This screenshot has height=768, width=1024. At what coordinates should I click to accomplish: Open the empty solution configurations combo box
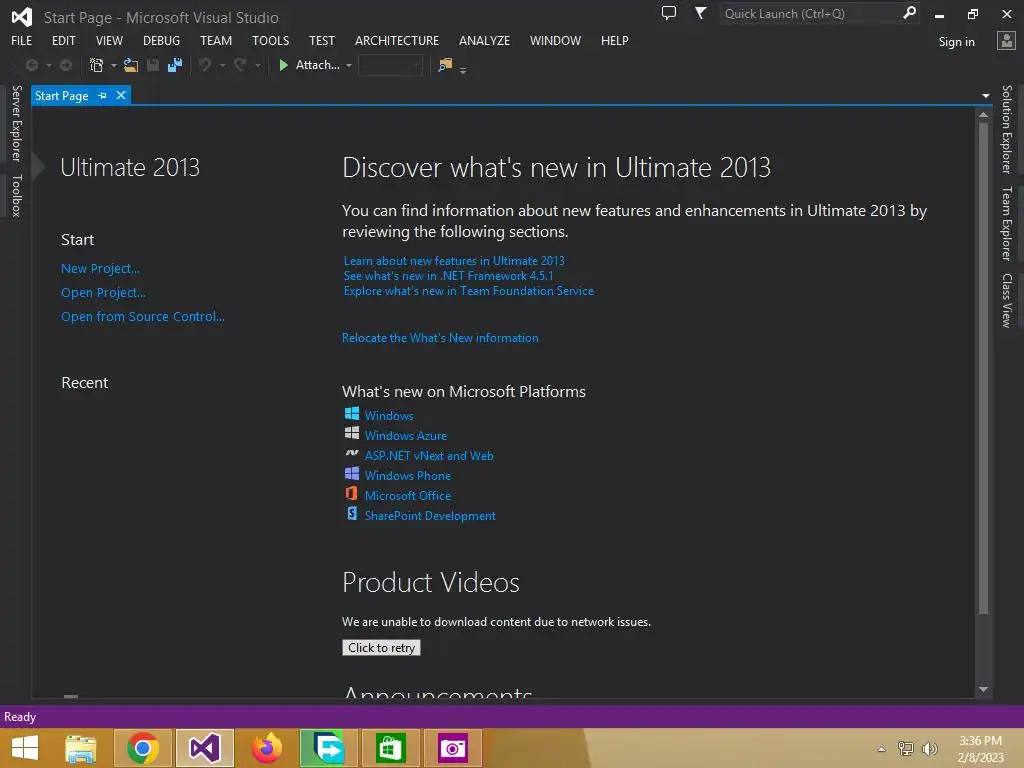(x=391, y=65)
